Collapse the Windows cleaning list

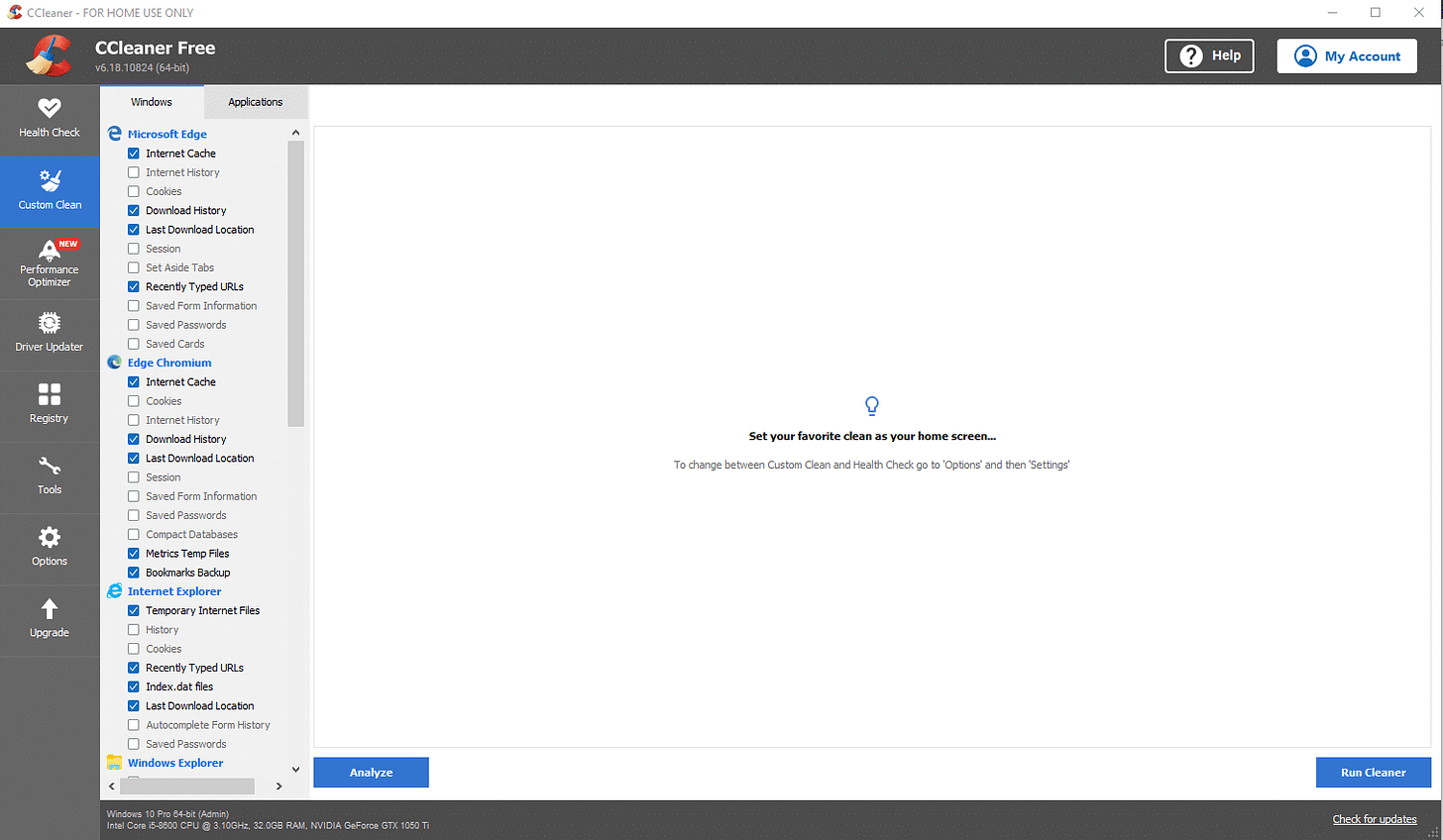coord(294,131)
